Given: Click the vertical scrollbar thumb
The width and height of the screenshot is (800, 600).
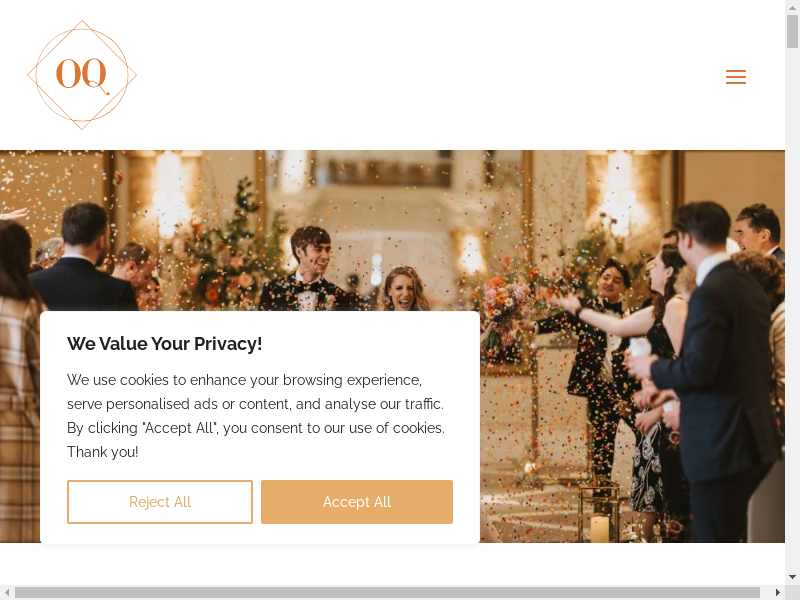Looking at the screenshot, I should (x=792, y=31).
